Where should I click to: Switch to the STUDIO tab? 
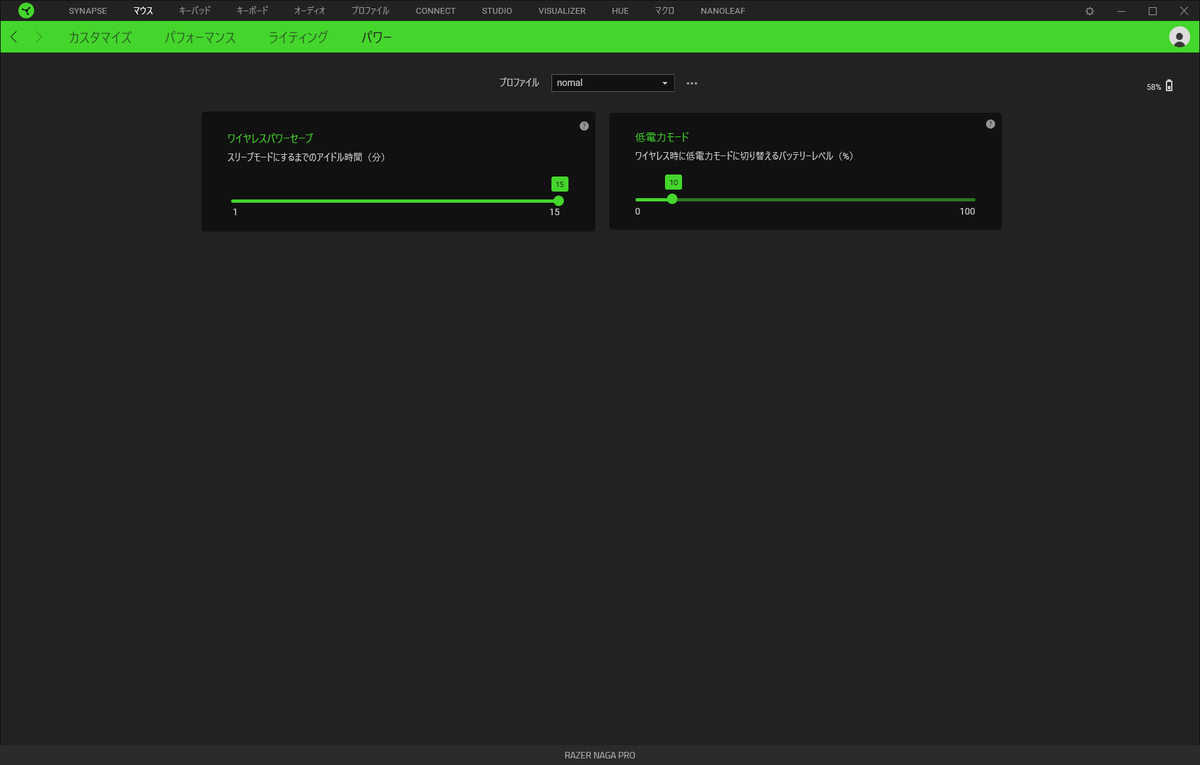[x=497, y=11]
